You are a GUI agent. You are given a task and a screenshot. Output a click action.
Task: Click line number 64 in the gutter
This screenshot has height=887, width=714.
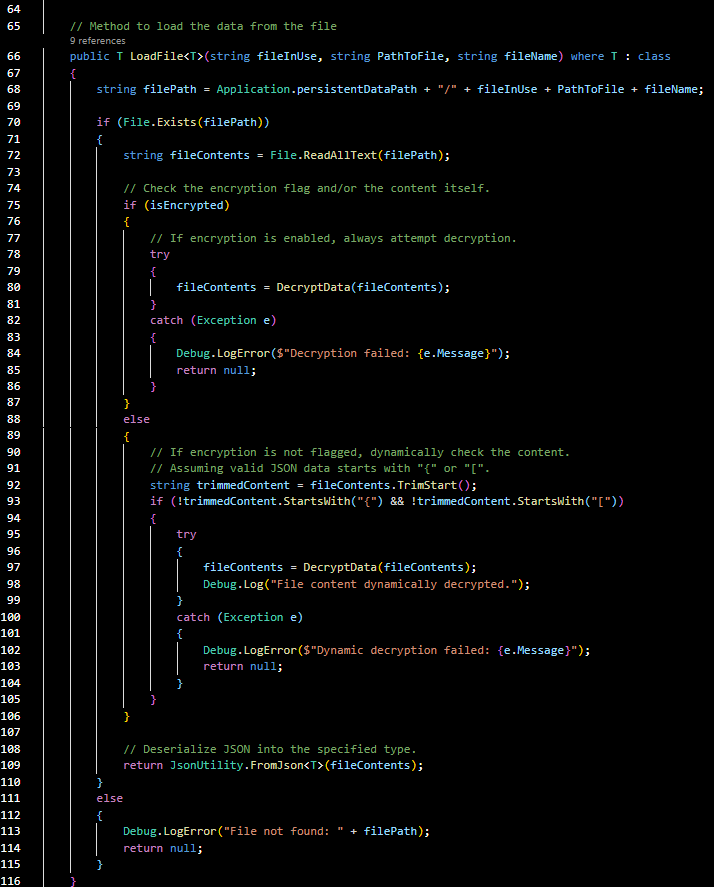tap(14, 9)
